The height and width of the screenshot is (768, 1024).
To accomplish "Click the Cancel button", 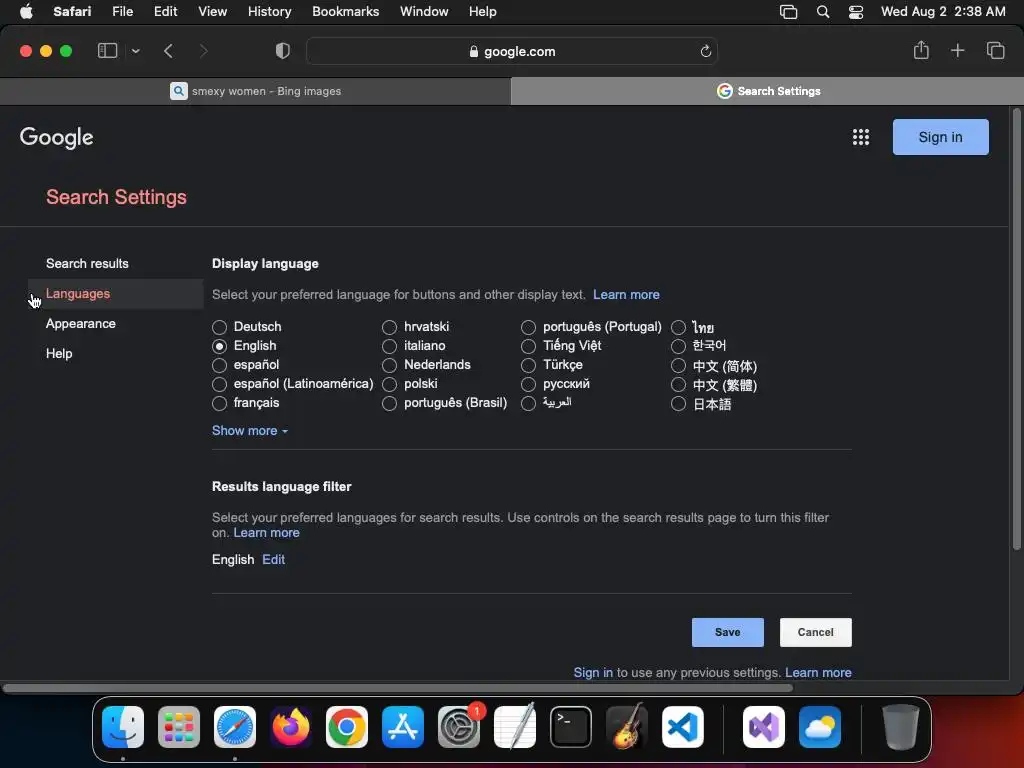I will [x=816, y=632].
